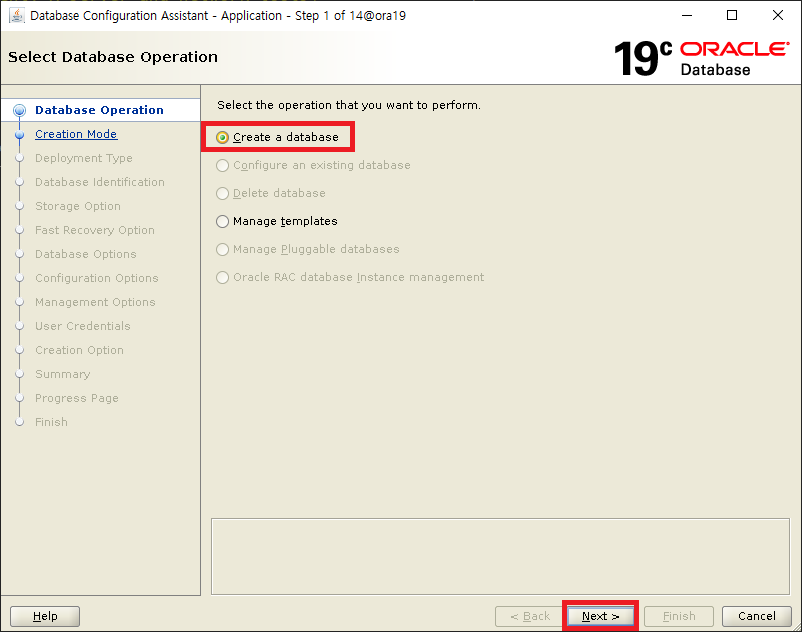Click the Configuration Options step
Screen dimensions: 802x632
(97, 278)
